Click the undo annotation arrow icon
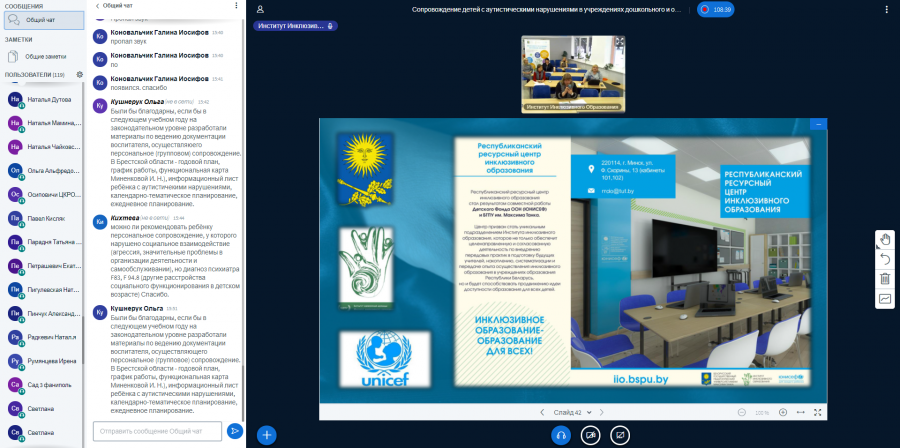The height and width of the screenshot is (448, 900). coord(885,259)
